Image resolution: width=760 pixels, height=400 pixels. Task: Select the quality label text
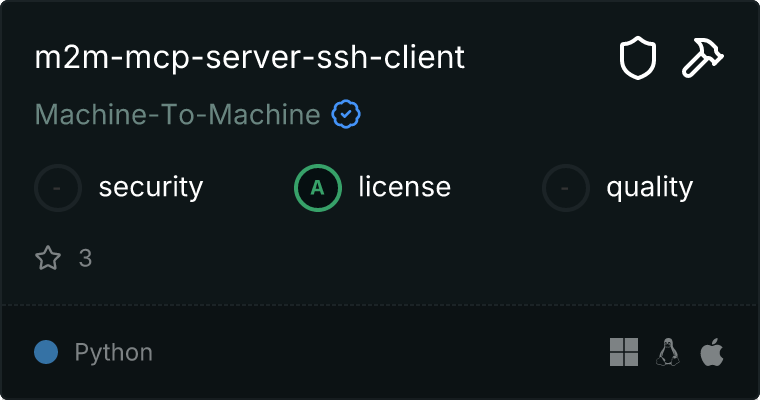pos(649,187)
